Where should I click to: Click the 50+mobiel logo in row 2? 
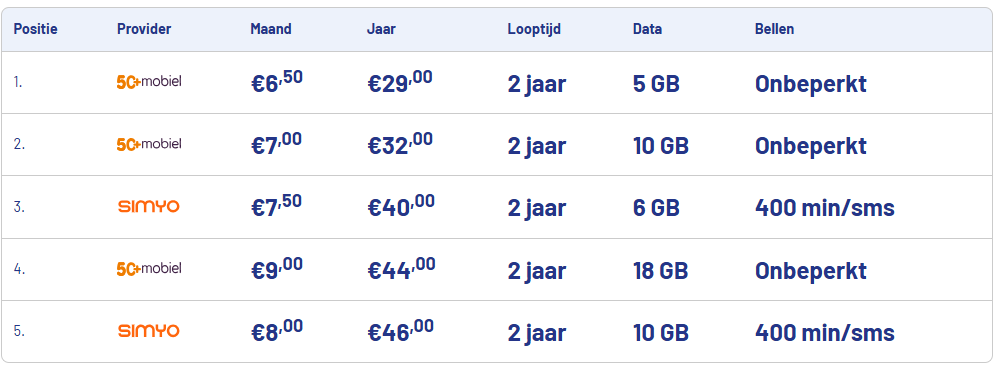[149, 145]
